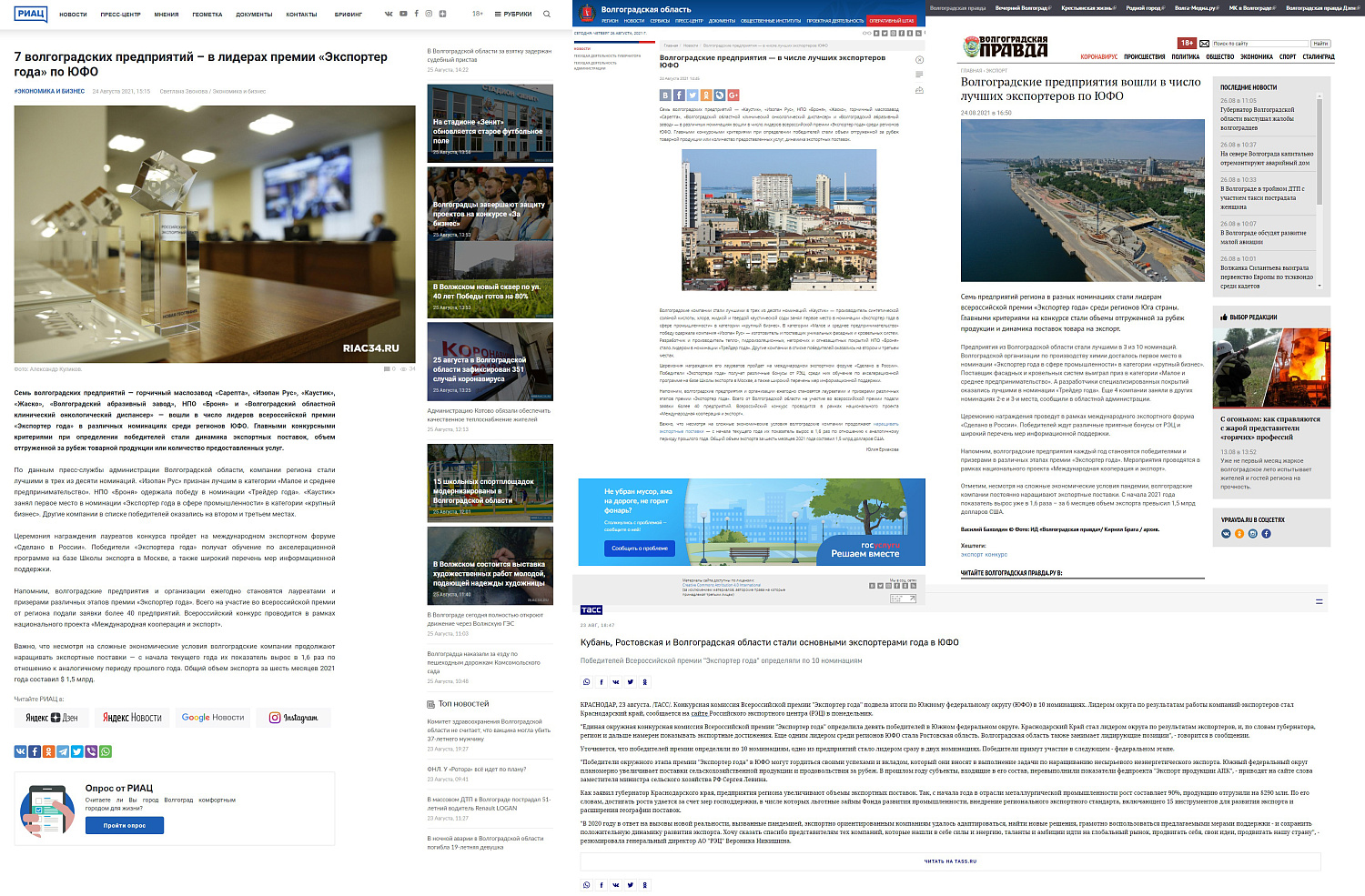
Task: Open Новости in the РИАЦ top menu
Action: 73,15
